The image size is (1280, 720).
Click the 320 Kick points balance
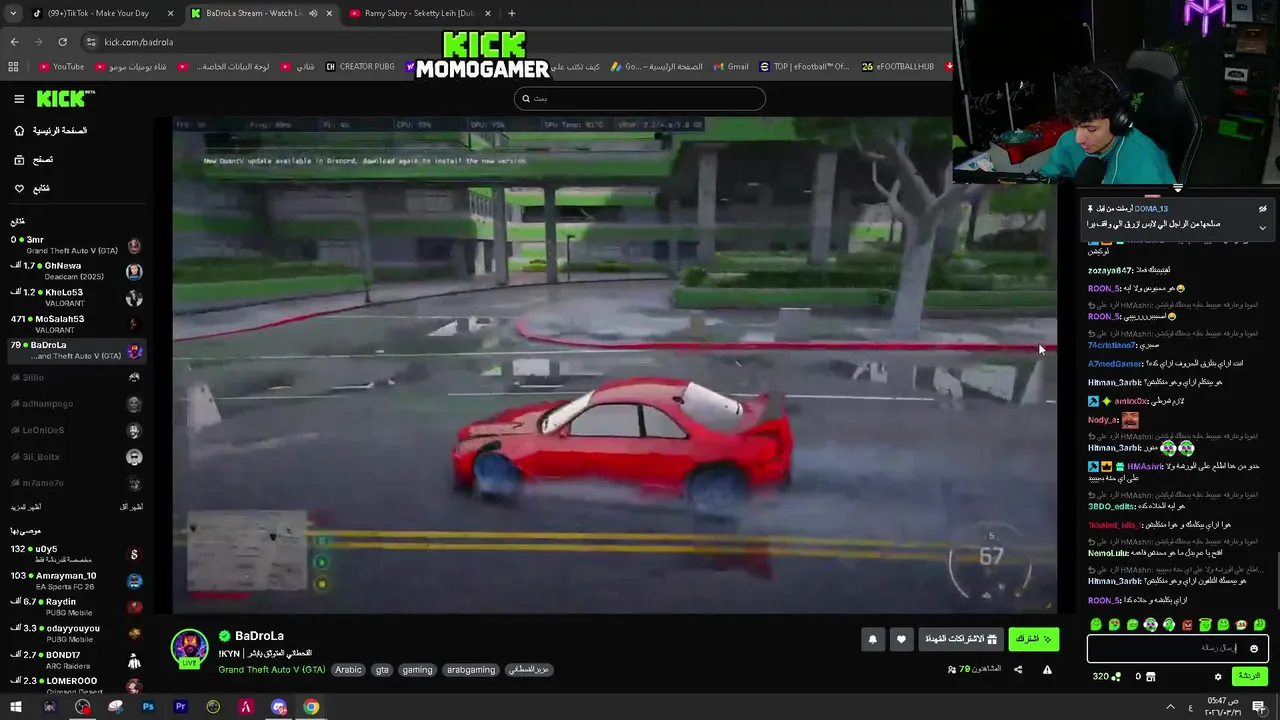pos(1105,677)
